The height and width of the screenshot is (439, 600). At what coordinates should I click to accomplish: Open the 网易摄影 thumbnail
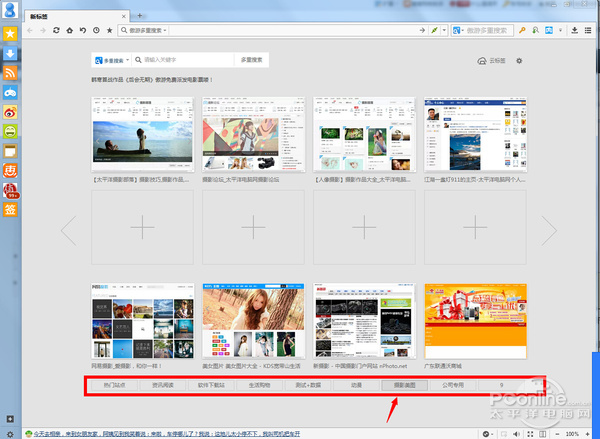coord(142,321)
